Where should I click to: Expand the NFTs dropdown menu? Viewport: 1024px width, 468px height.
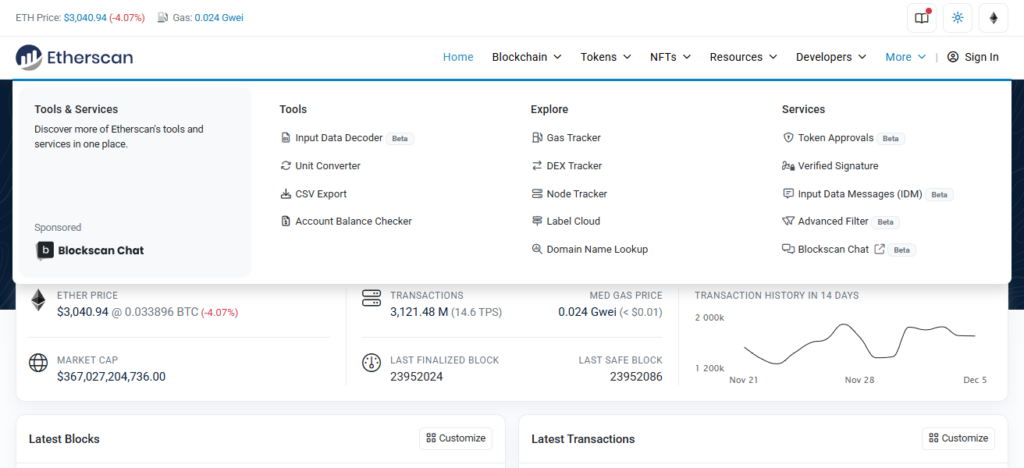click(670, 57)
